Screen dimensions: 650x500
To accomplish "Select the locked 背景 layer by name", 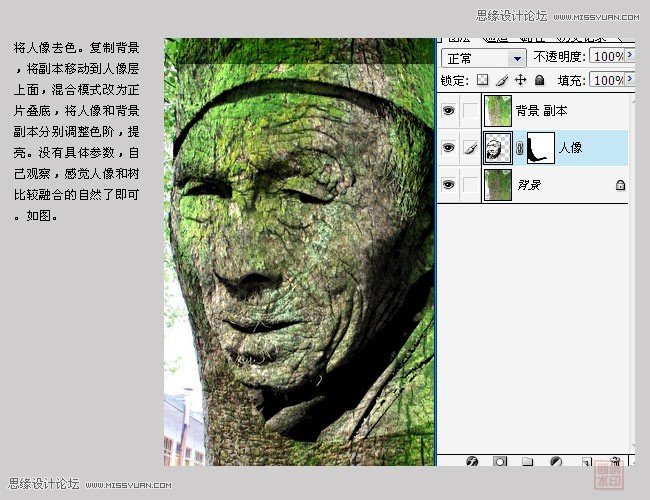I will pyautogui.click(x=530, y=185).
